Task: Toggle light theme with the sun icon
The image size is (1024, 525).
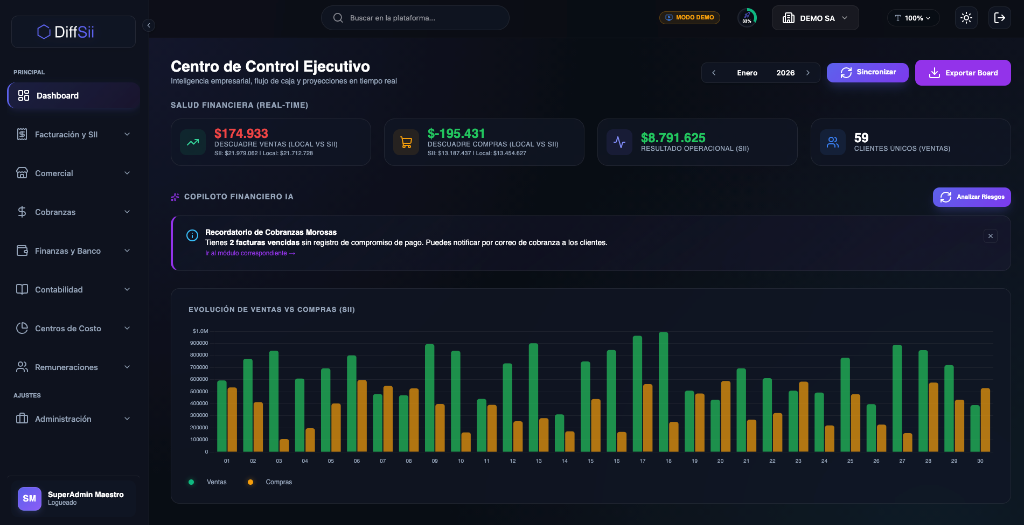Action: 967,18
